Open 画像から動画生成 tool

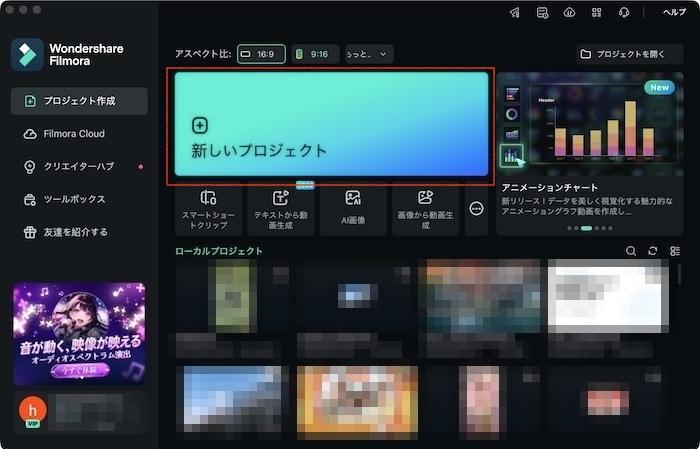coord(425,210)
